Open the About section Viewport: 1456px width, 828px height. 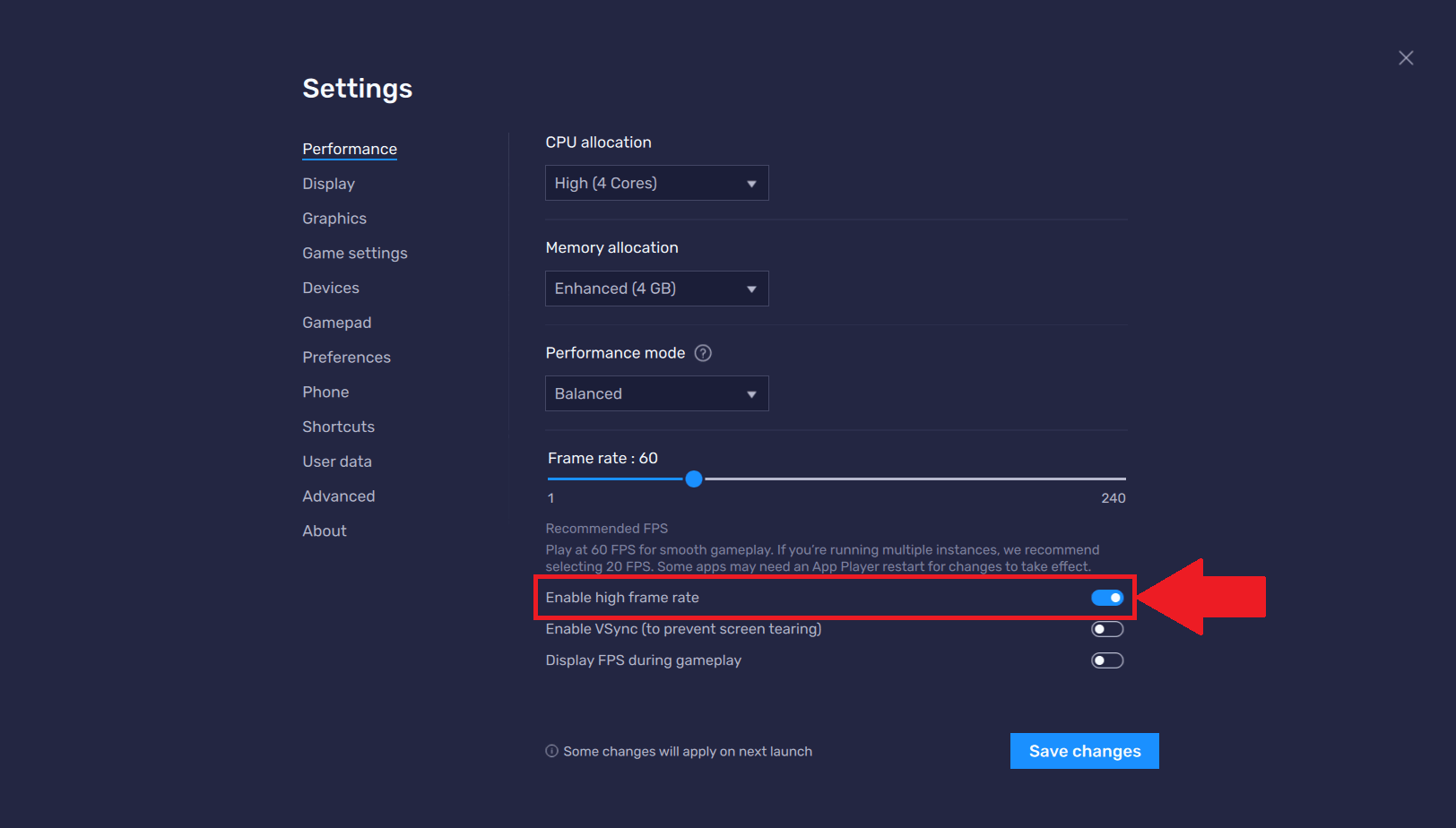tap(324, 531)
